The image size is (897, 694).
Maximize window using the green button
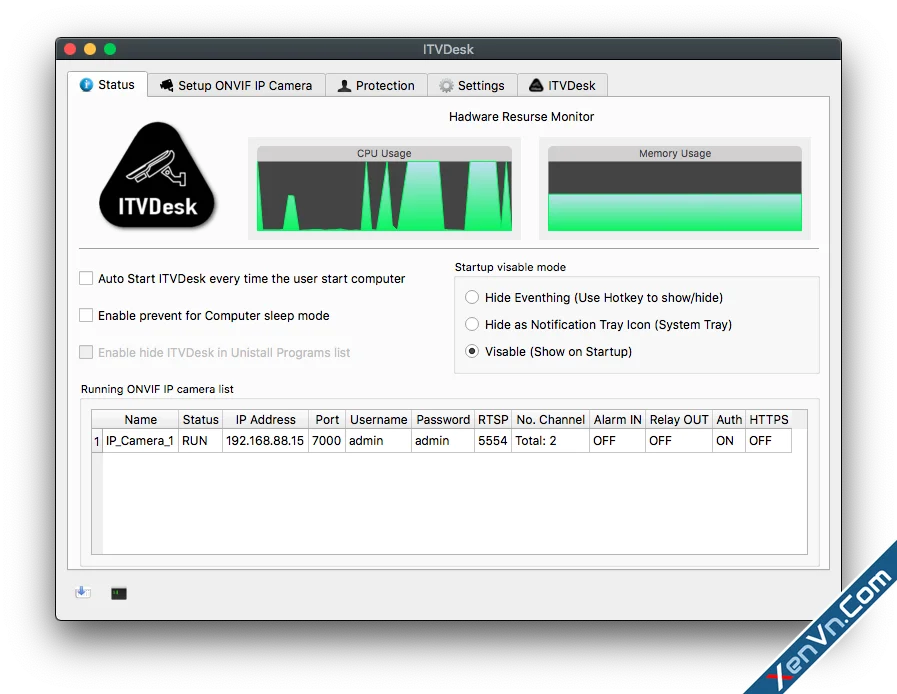(x=110, y=49)
